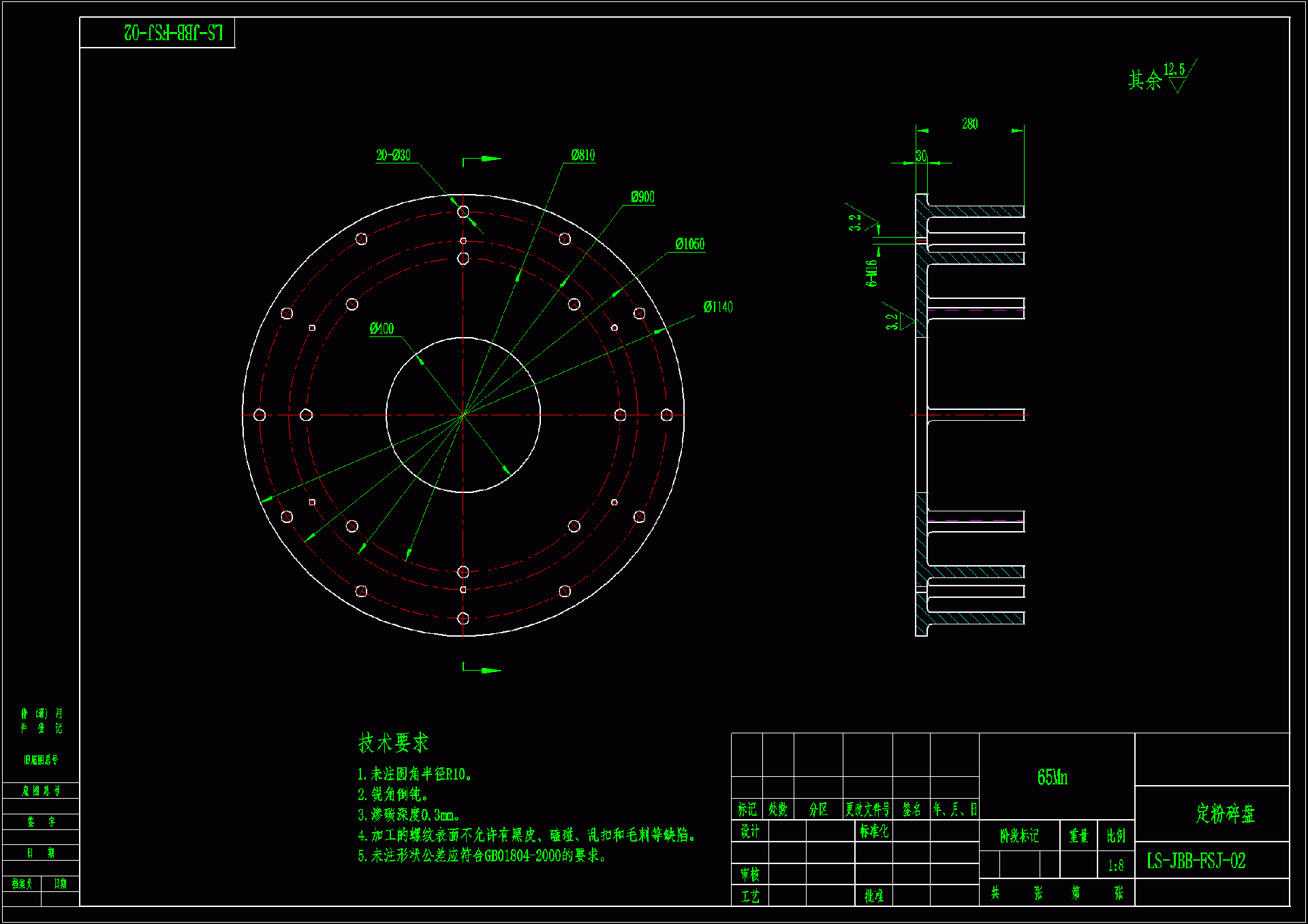
Task: Click LS-JBB-FSJ-02 in title block
Action: click(x=1196, y=861)
